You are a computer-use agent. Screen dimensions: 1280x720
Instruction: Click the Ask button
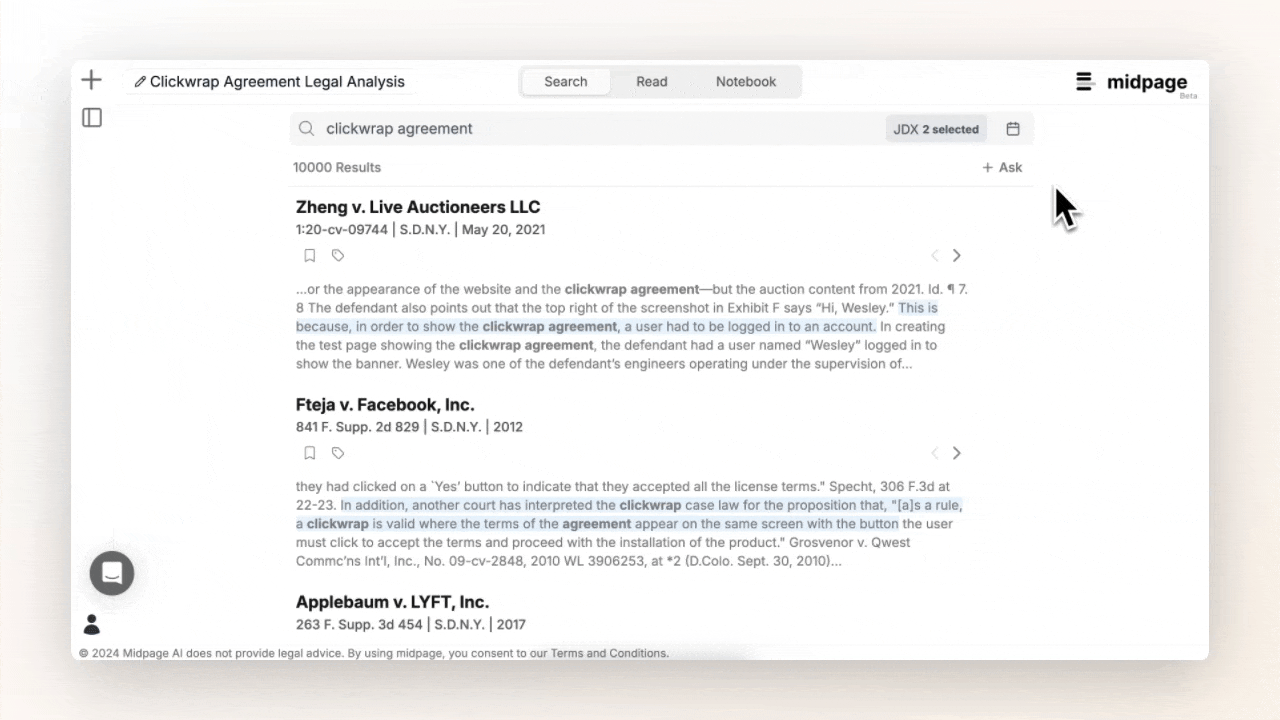click(1002, 168)
